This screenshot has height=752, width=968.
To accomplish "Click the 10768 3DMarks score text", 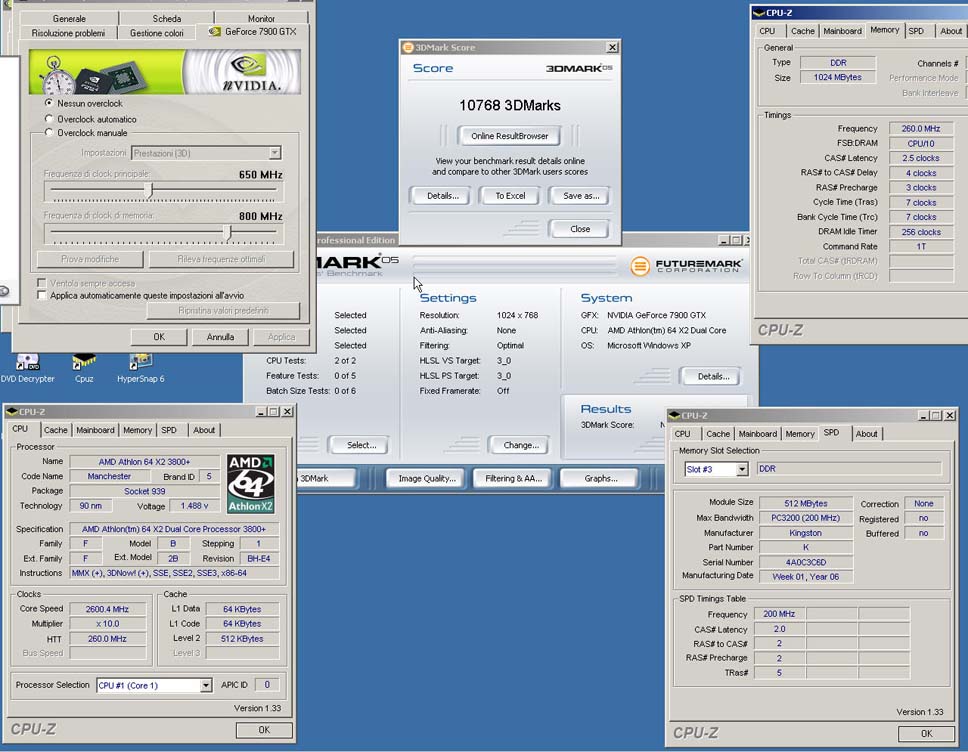I will click(x=510, y=106).
